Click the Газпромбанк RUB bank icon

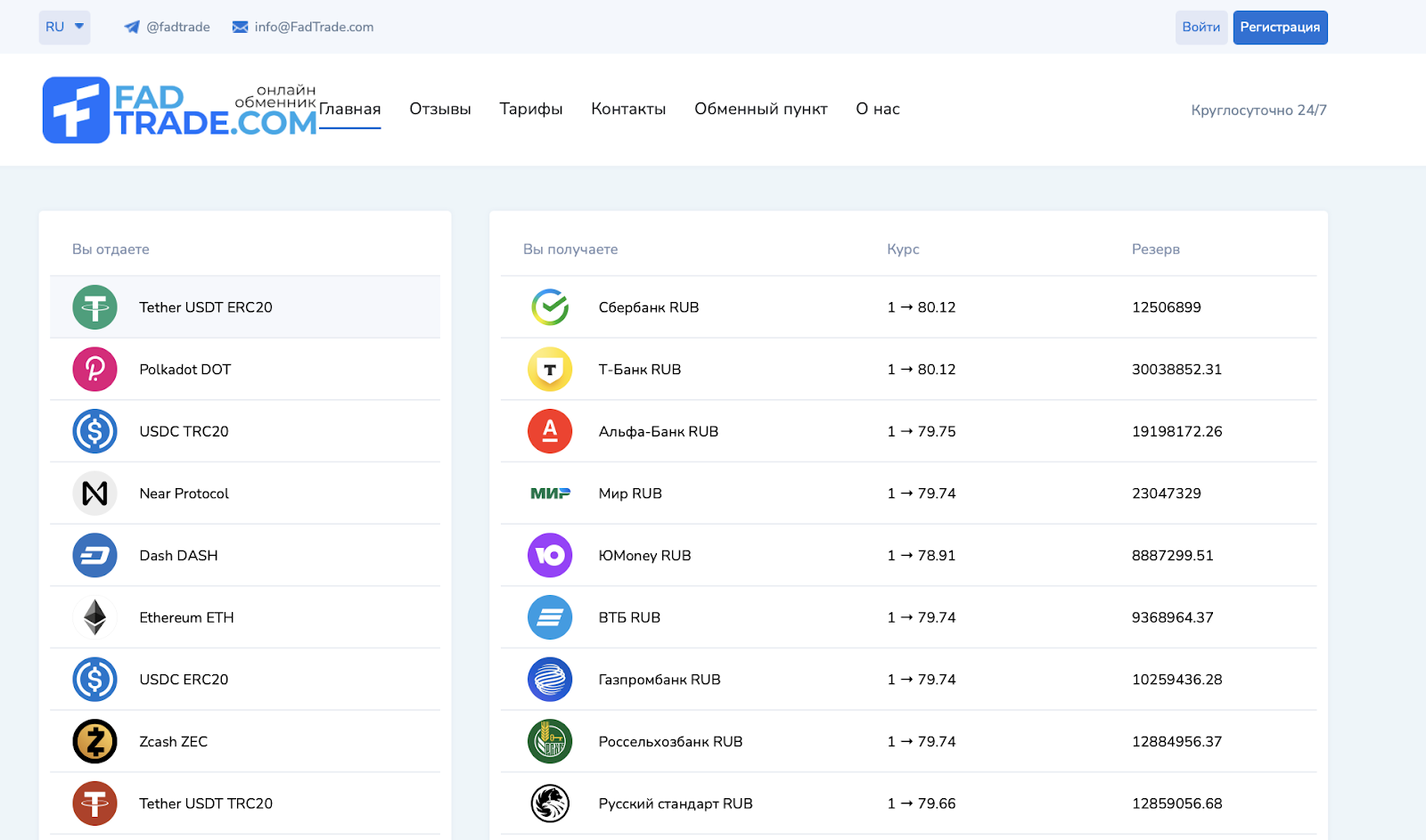coord(550,679)
